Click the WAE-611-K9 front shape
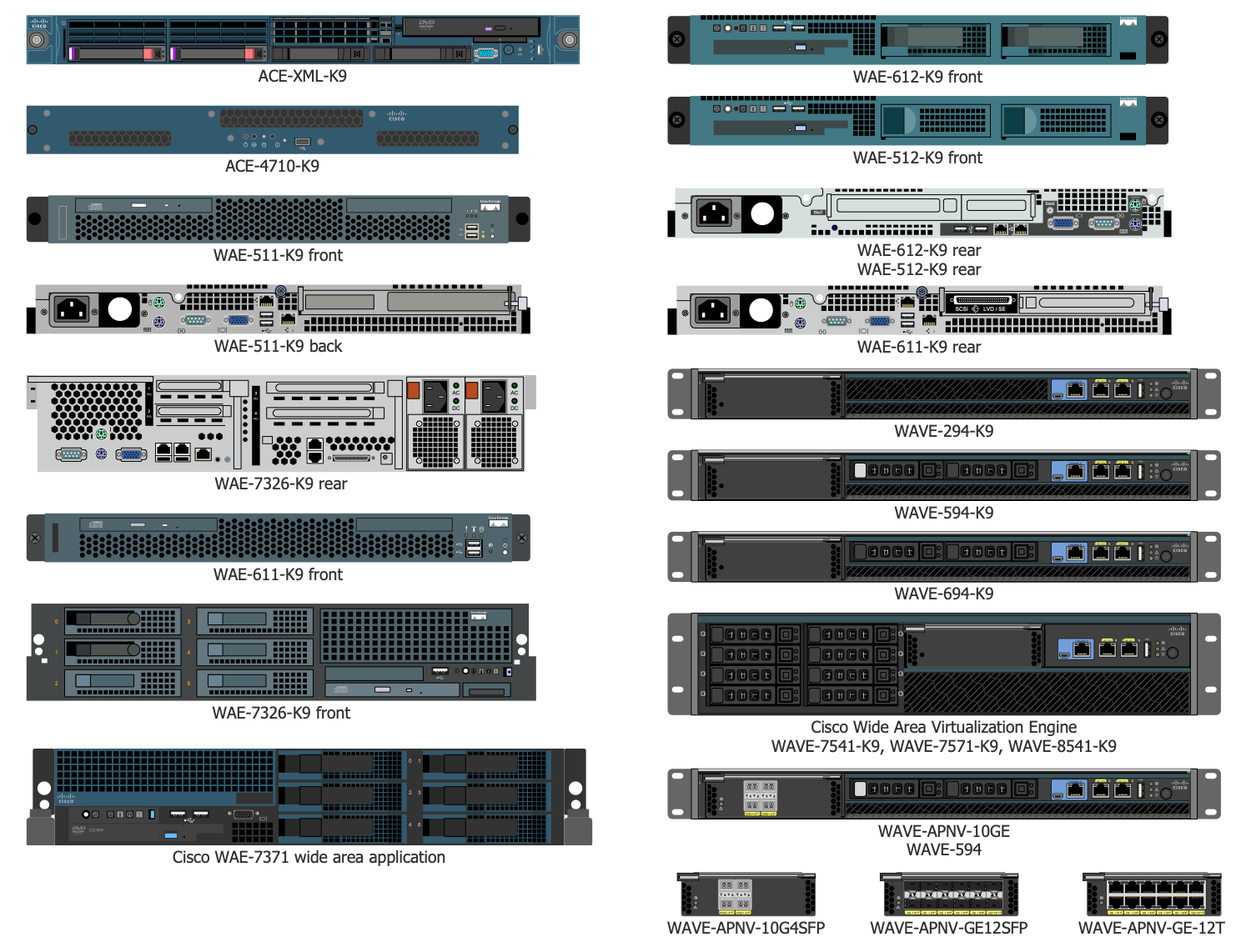The height and width of the screenshot is (952, 1251). coord(279,538)
